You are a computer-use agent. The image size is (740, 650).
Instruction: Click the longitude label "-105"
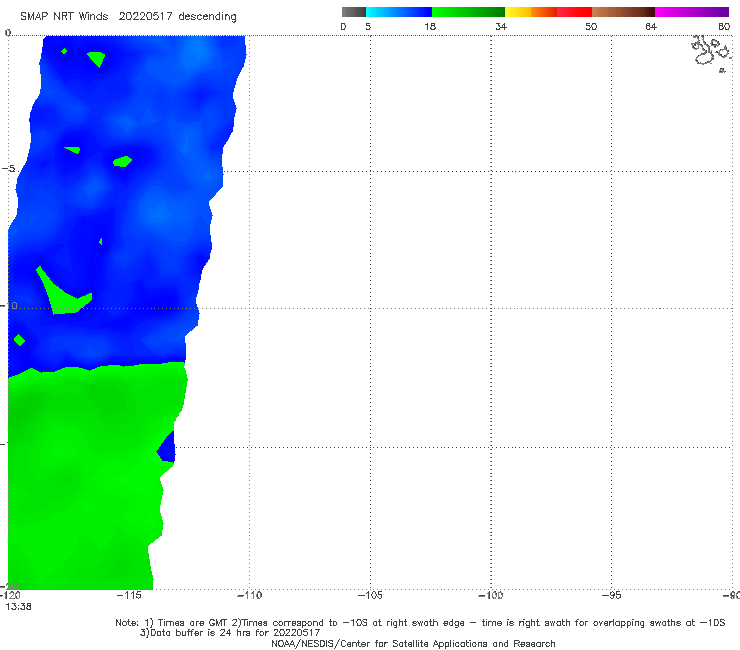pos(370,596)
